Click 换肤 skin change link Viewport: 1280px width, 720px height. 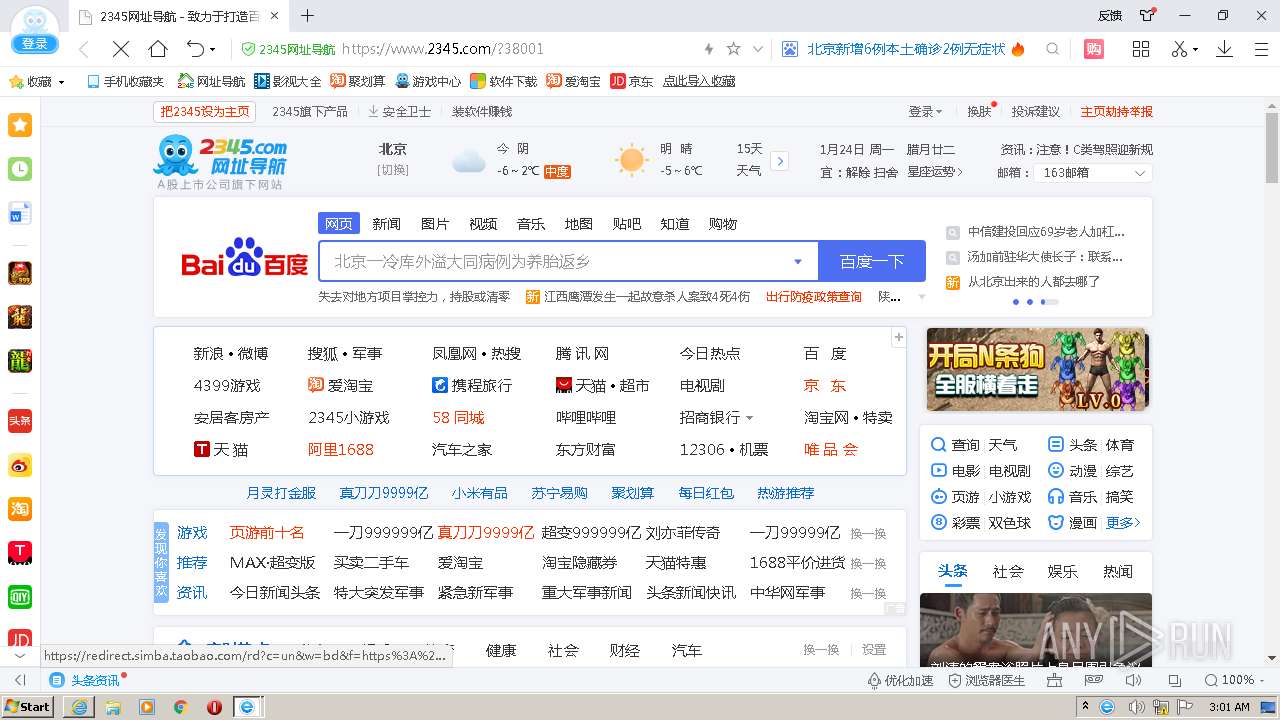979,112
